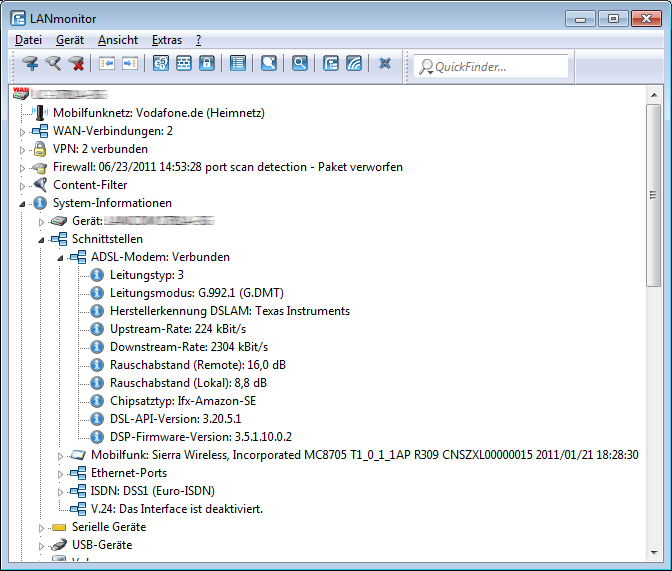
Task: Click the magnifying glass search toolbar icon
Action: coord(299,64)
